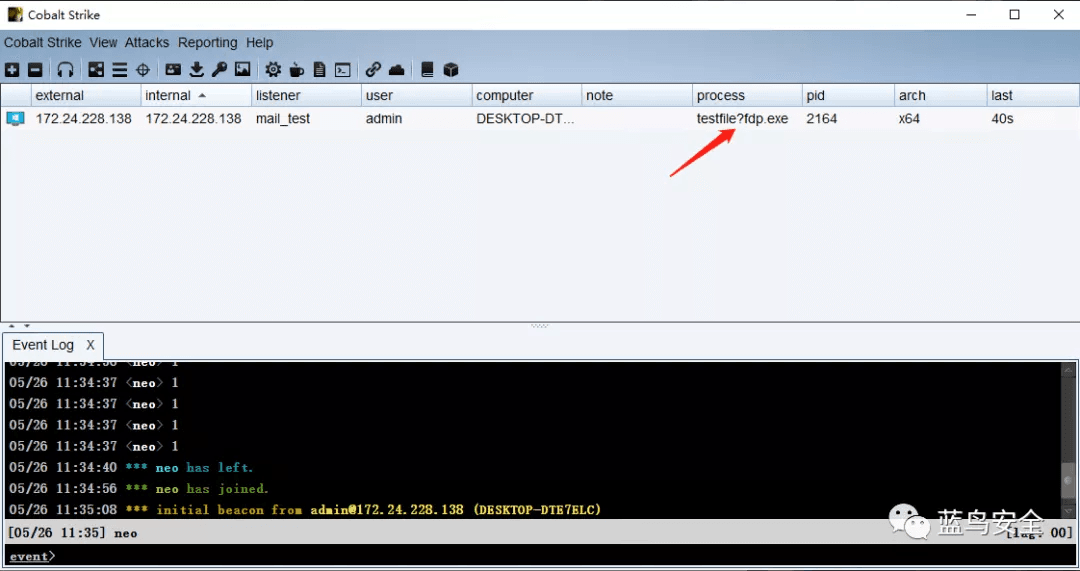Open the Attacks menu

[147, 43]
